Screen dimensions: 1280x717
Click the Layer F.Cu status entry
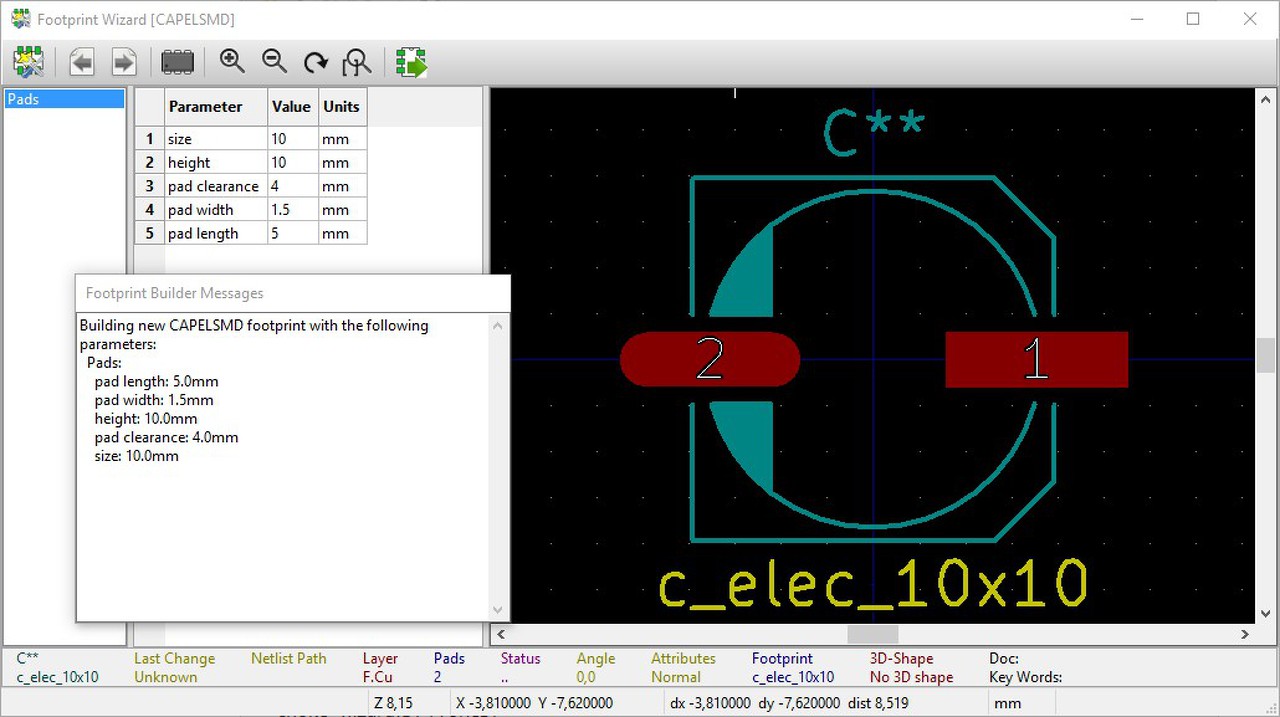380,668
